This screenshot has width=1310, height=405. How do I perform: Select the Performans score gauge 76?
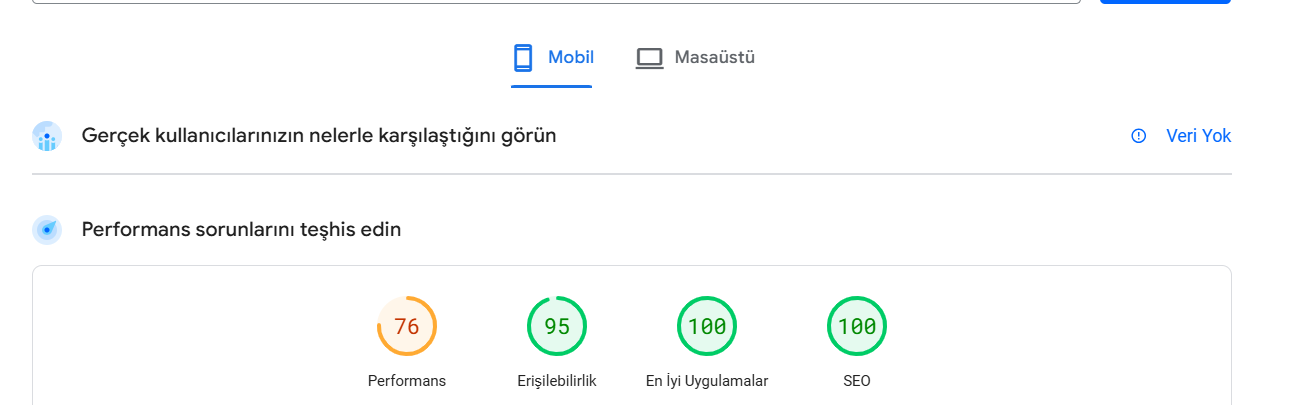pos(407,326)
